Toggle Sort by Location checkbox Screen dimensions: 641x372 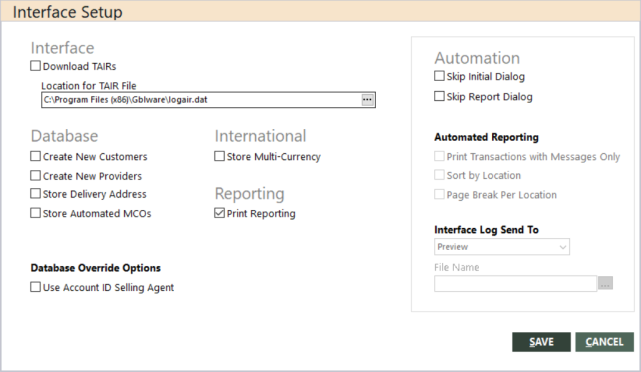(439, 175)
